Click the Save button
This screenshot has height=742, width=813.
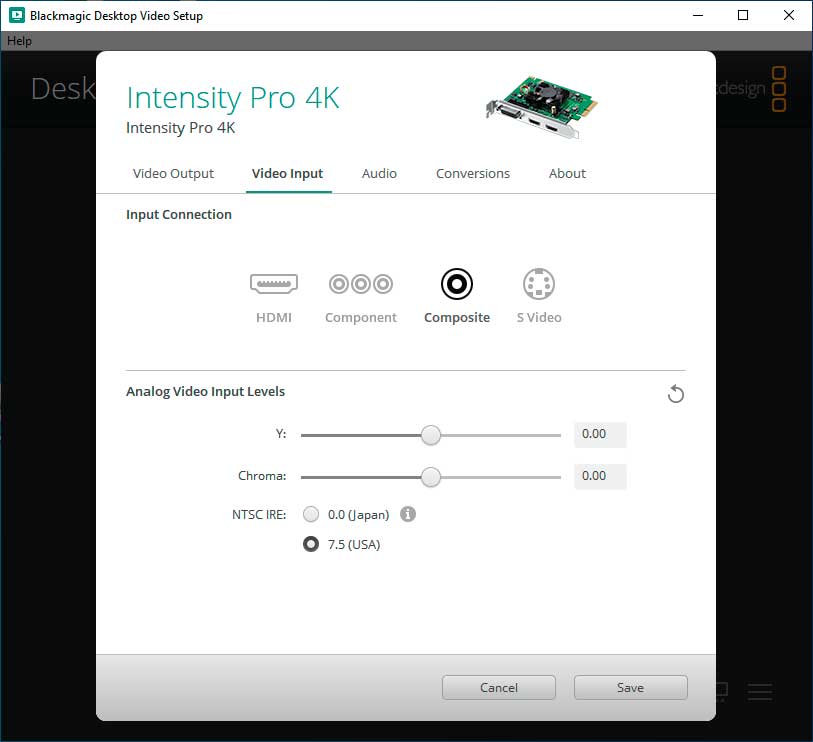pos(630,688)
